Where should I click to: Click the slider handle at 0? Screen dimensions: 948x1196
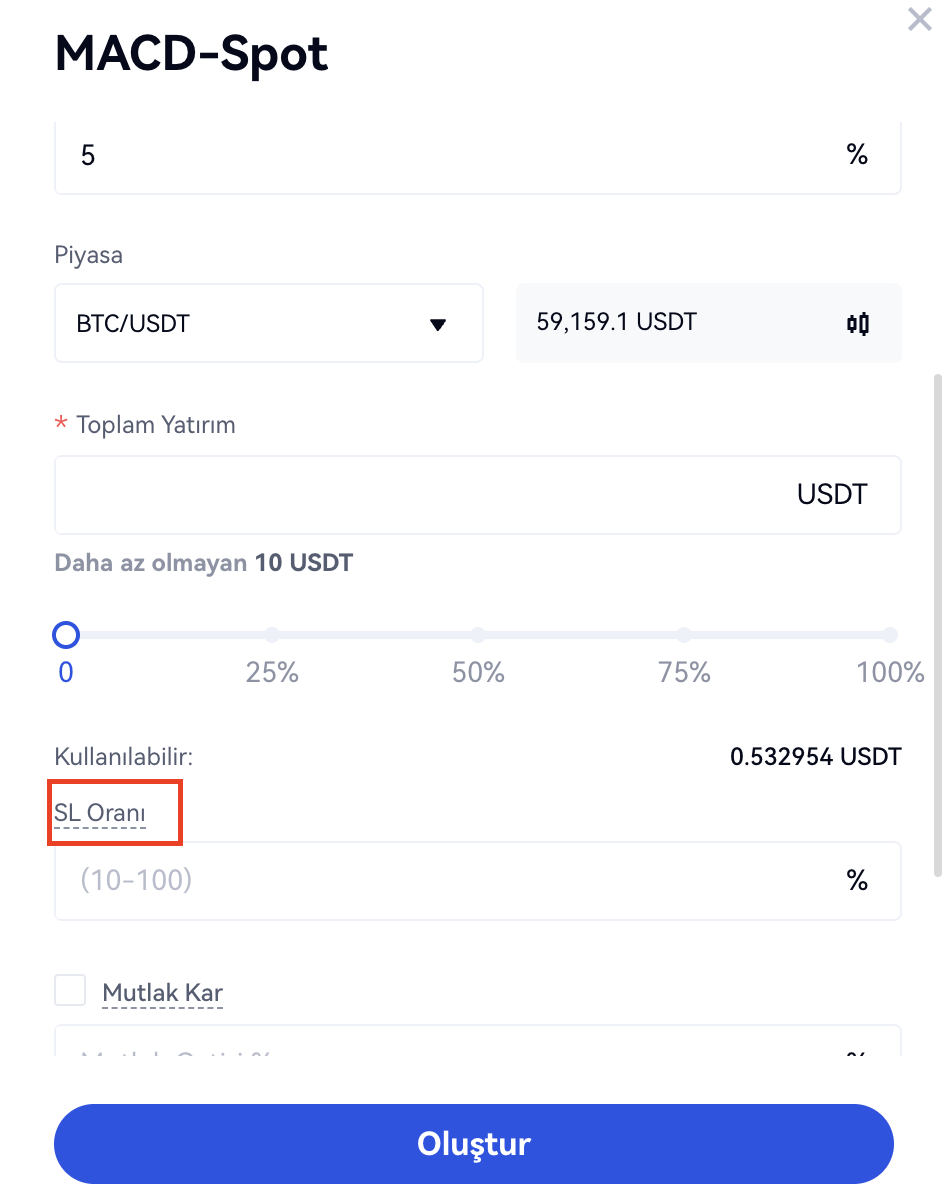(x=66, y=635)
